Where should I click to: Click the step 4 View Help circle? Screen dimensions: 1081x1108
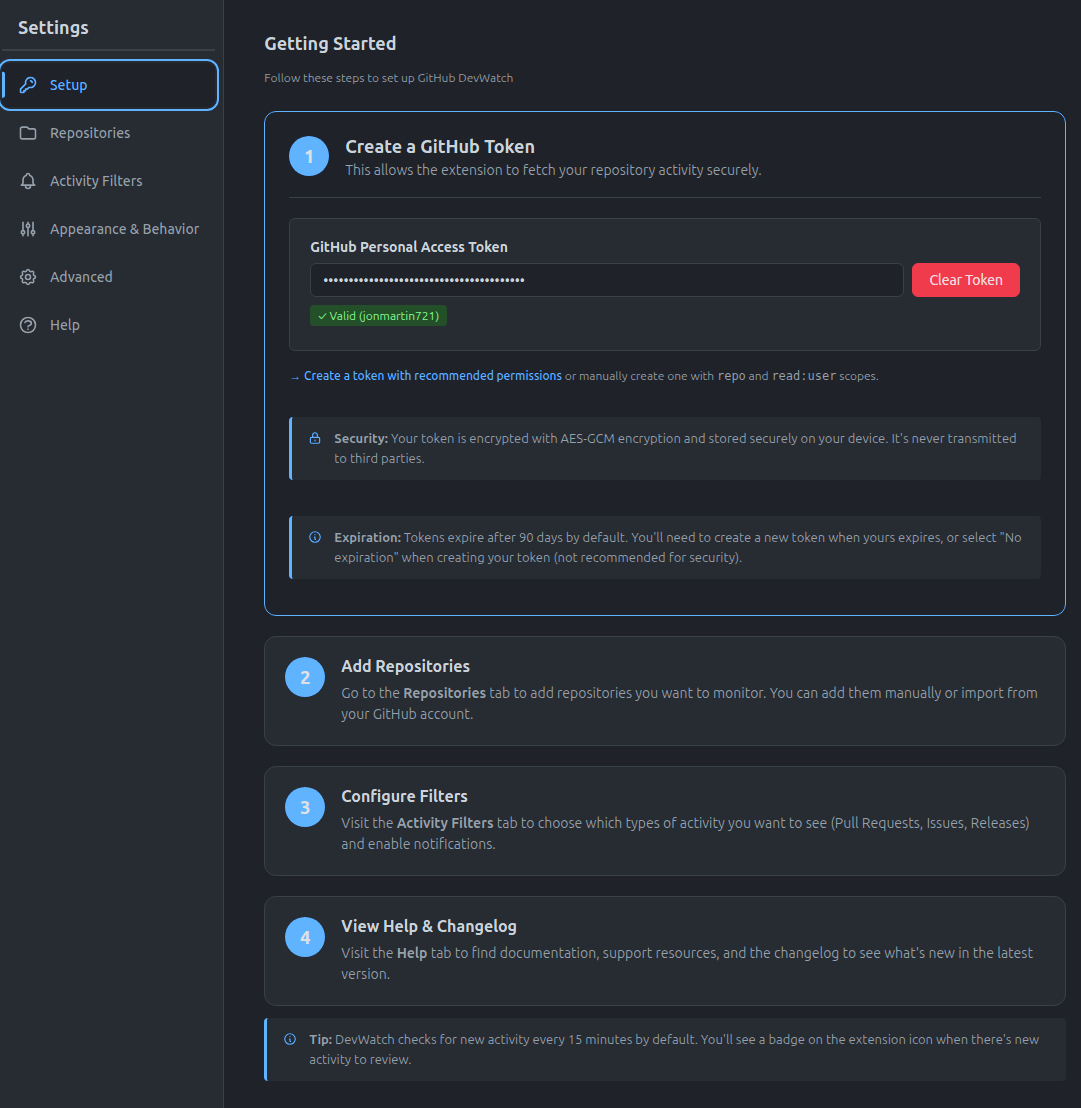point(305,937)
